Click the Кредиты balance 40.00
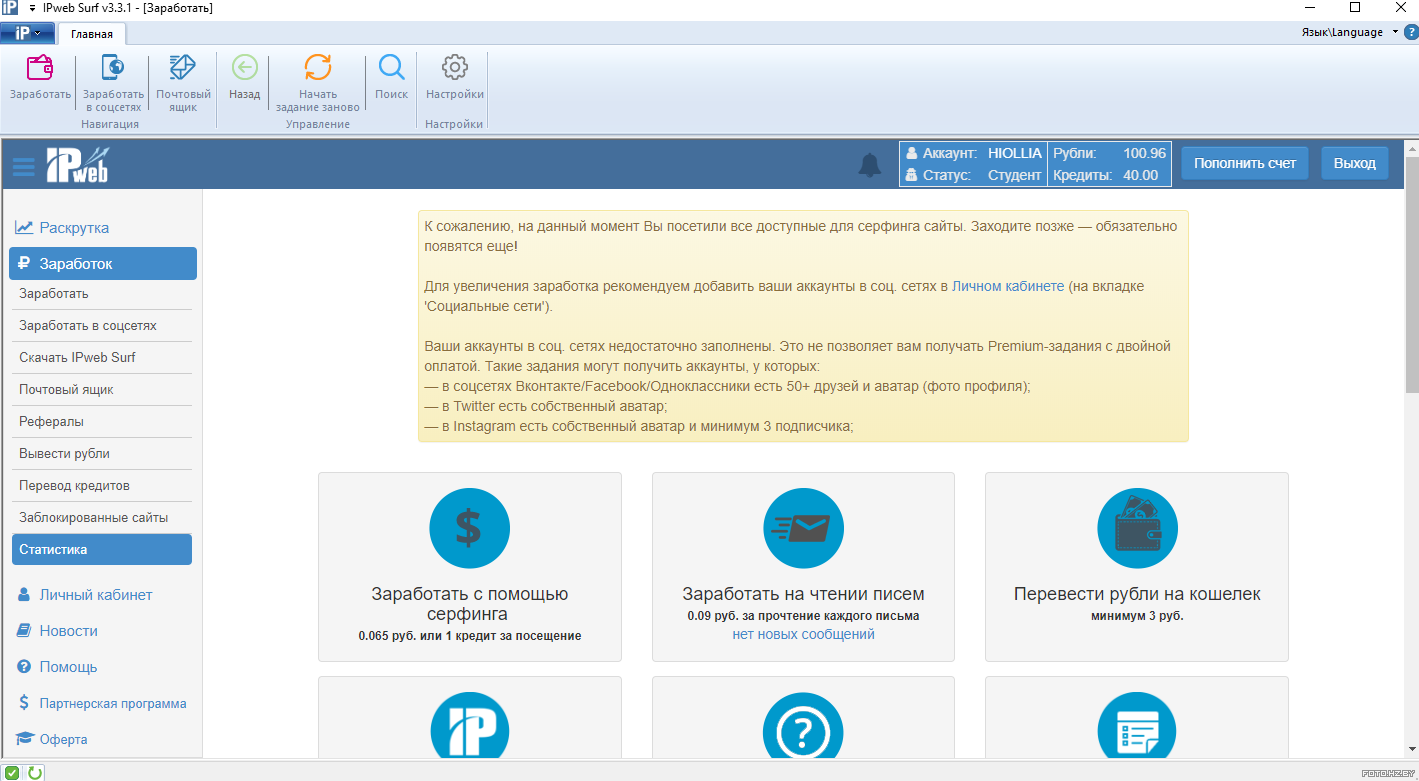Image resolution: width=1419 pixels, height=781 pixels. [x=1140, y=175]
